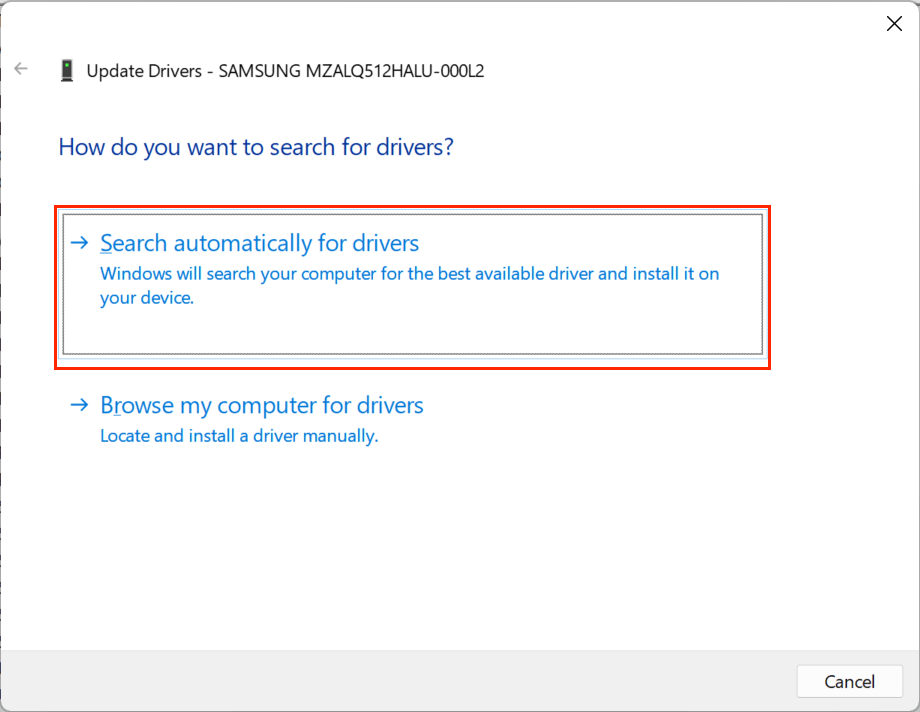
Task: Choose Browse my computer for drivers
Action: (262, 405)
